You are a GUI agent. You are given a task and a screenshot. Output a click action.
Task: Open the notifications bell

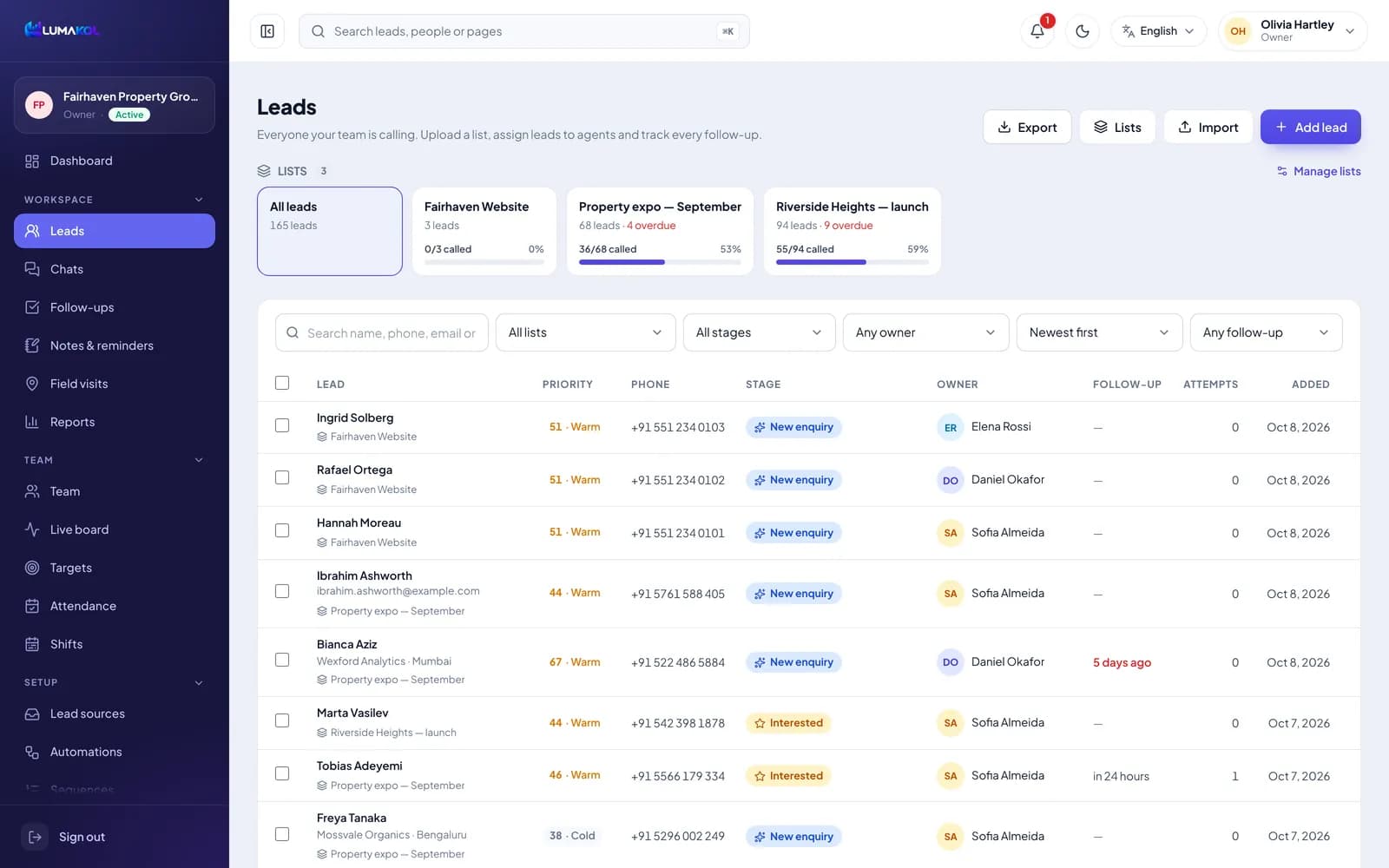pos(1037,31)
